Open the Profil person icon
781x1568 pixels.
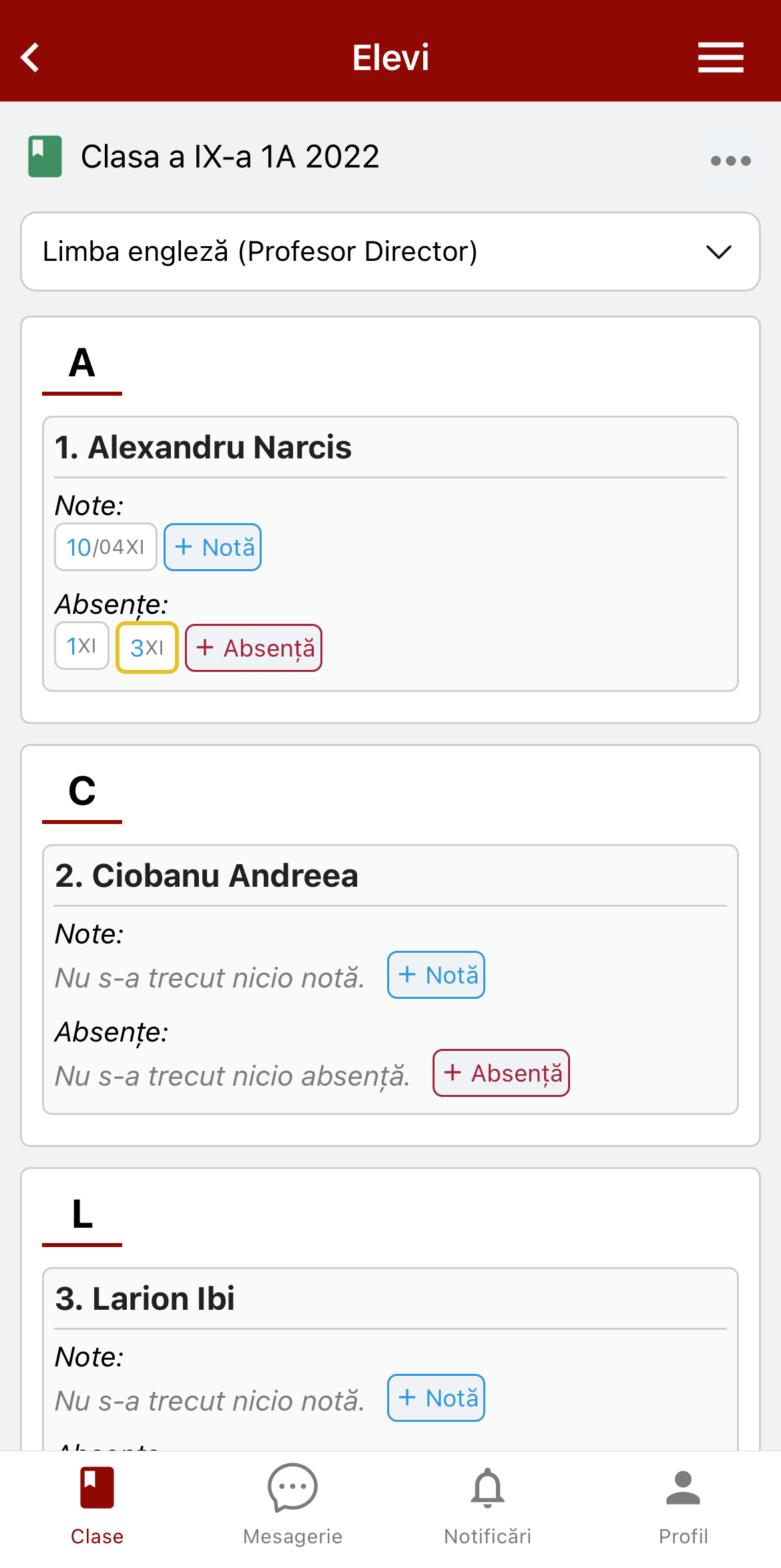683,1487
